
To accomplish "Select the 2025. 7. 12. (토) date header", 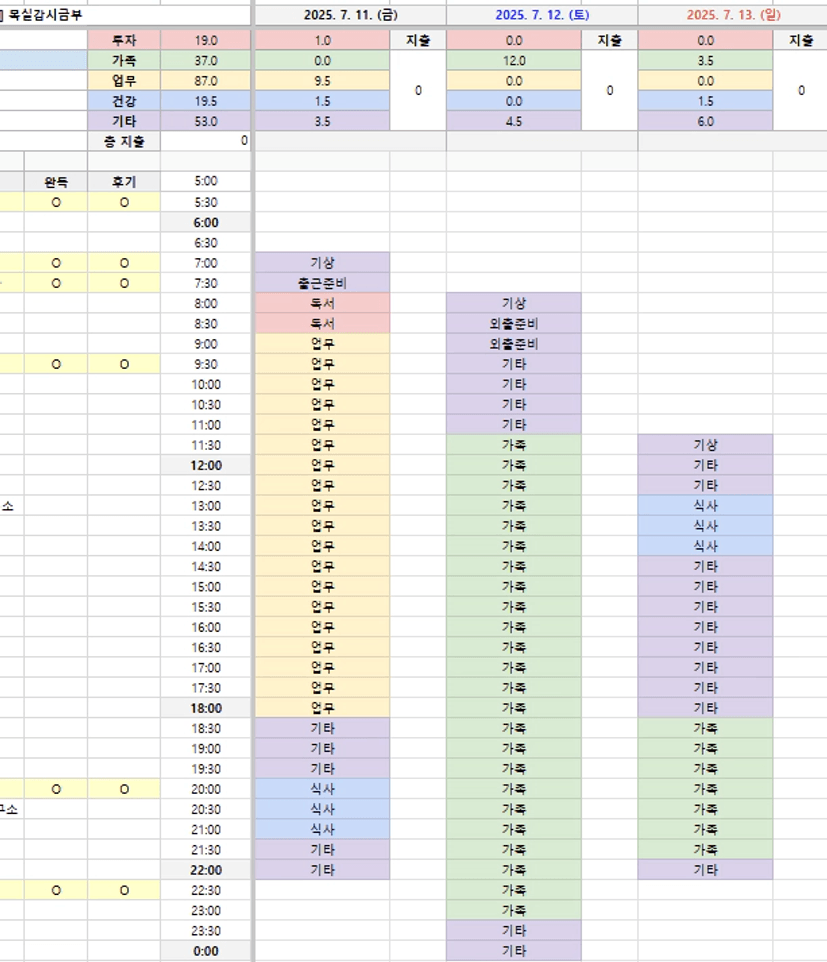I will coord(542,15).
